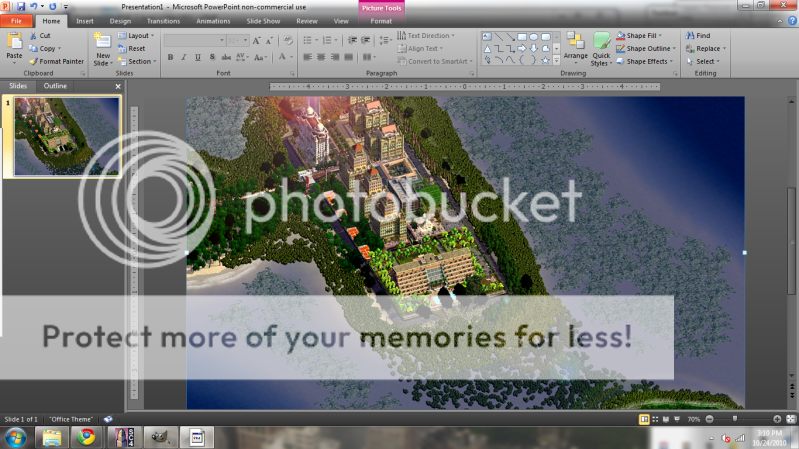Viewport: 799px width, 449px height.
Task: Select the Oval shape in gallery
Action: tap(534, 37)
